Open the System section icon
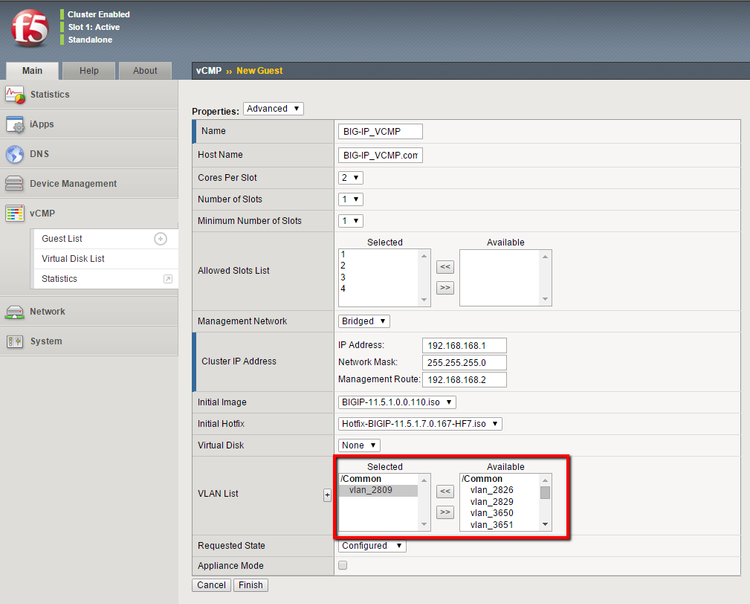 click(14, 341)
